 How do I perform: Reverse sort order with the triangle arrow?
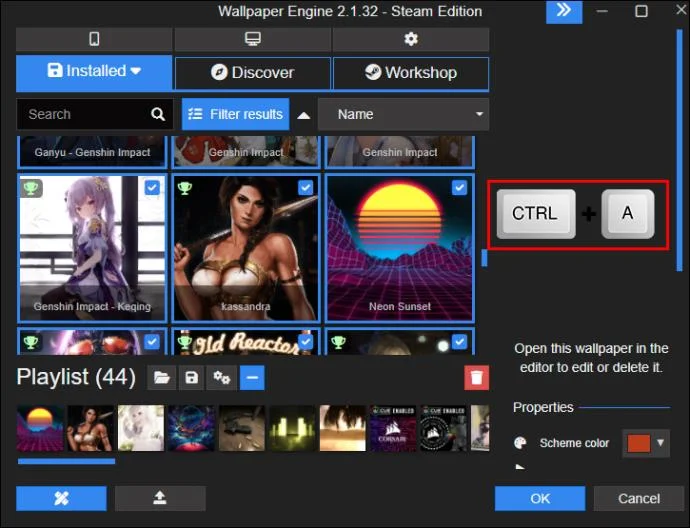(x=304, y=115)
